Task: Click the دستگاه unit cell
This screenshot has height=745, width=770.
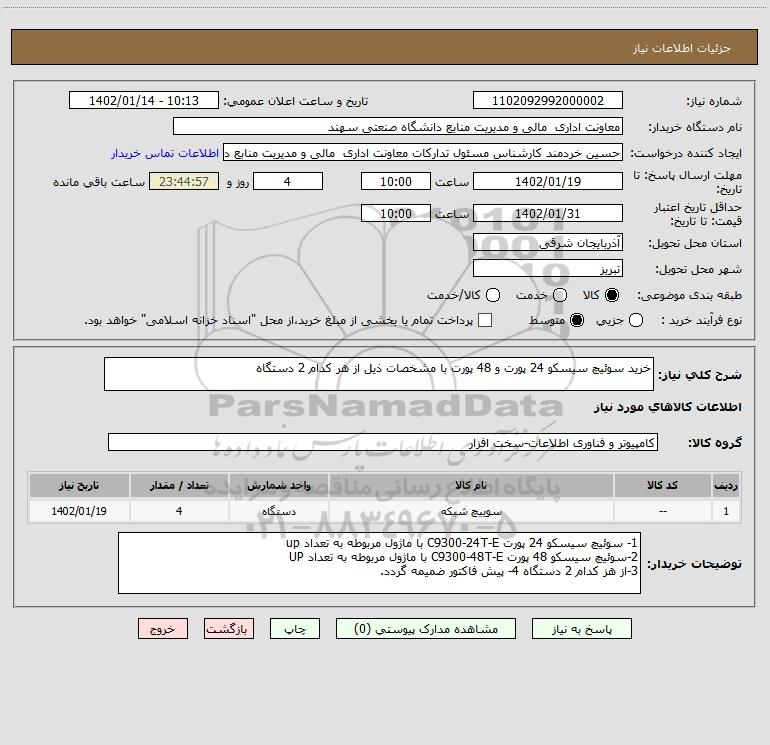Action: click(278, 511)
